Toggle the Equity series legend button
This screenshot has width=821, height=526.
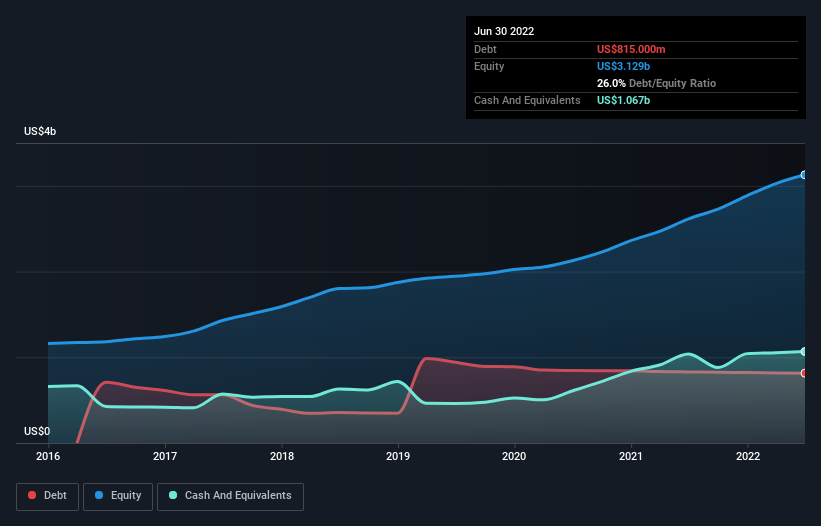point(118,496)
